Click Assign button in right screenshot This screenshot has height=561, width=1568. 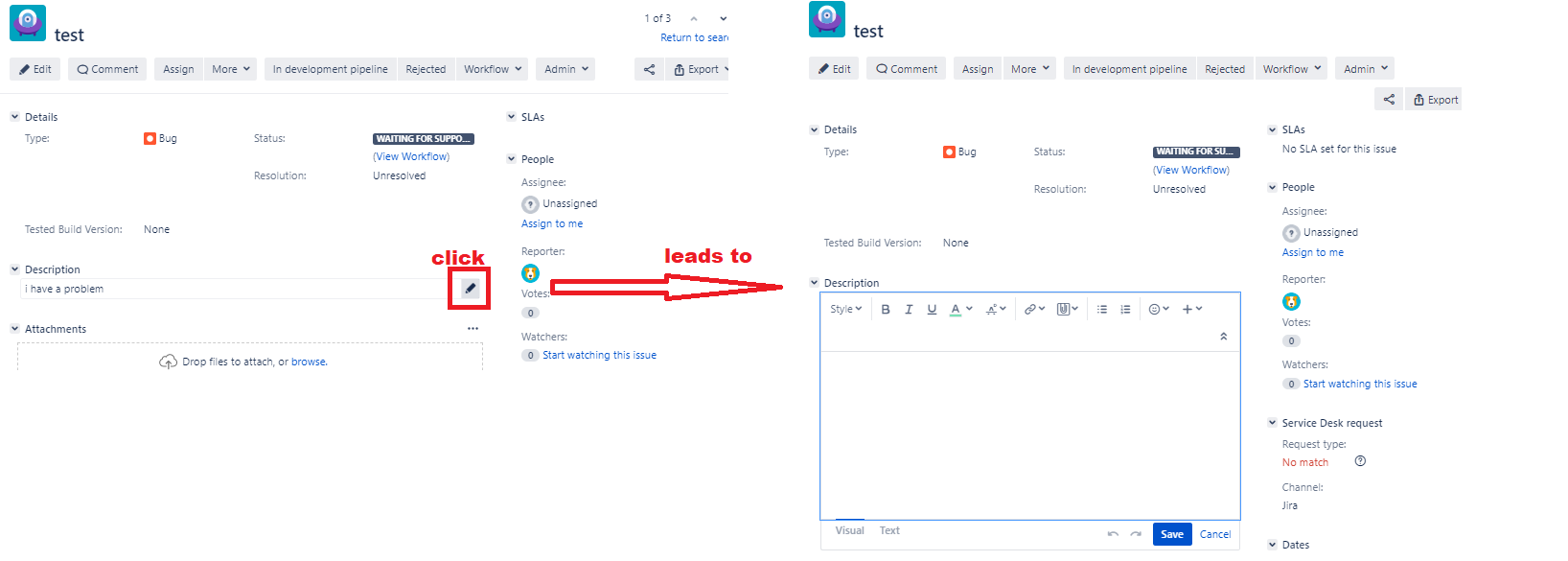point(978,69)
